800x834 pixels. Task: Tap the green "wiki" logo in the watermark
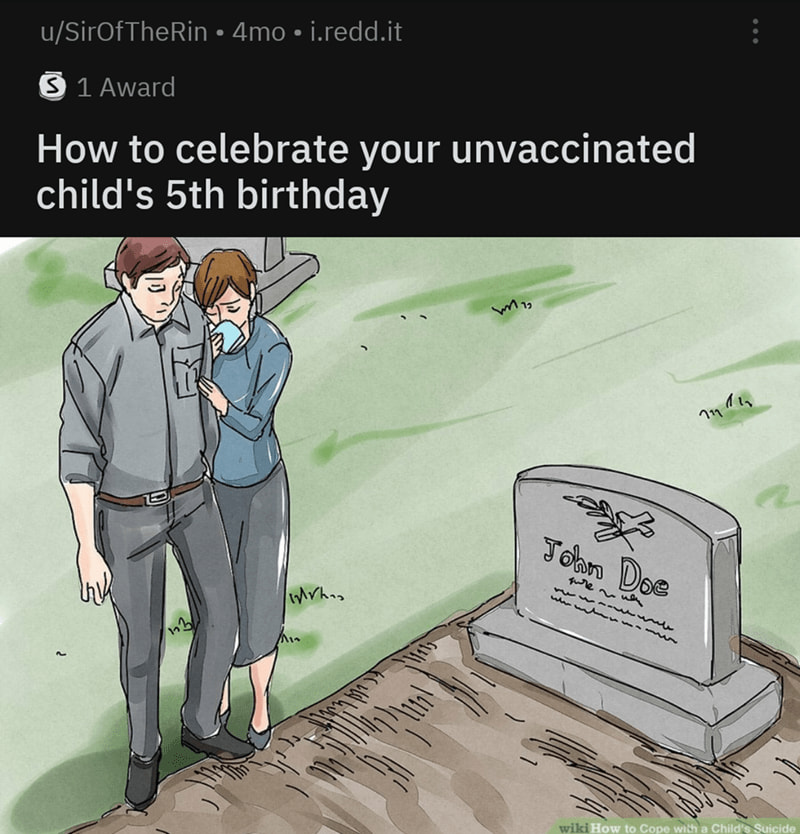[x=574, y=828]
